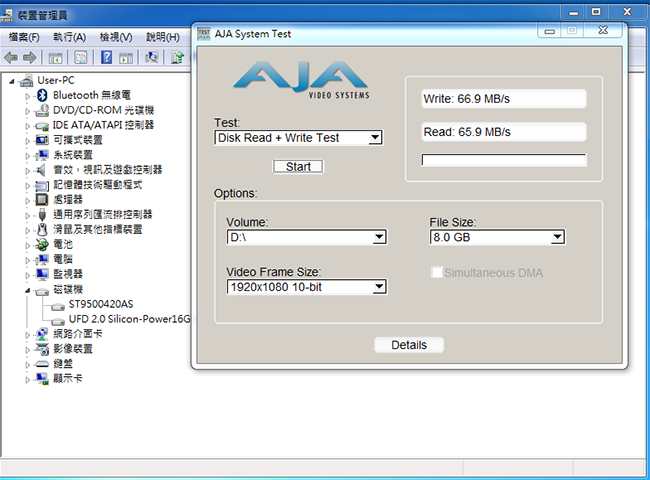Open the 檔案(F) menu
The image size is (650, 480).
pyautogui.click(x=24, y=37)
